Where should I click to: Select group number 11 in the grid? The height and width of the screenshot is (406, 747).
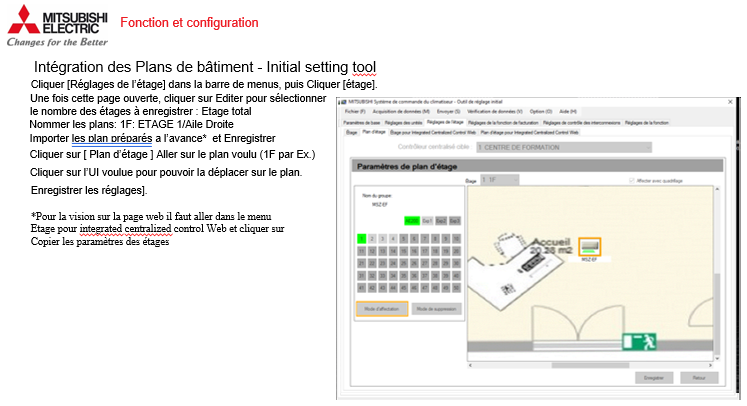(362, 251)
